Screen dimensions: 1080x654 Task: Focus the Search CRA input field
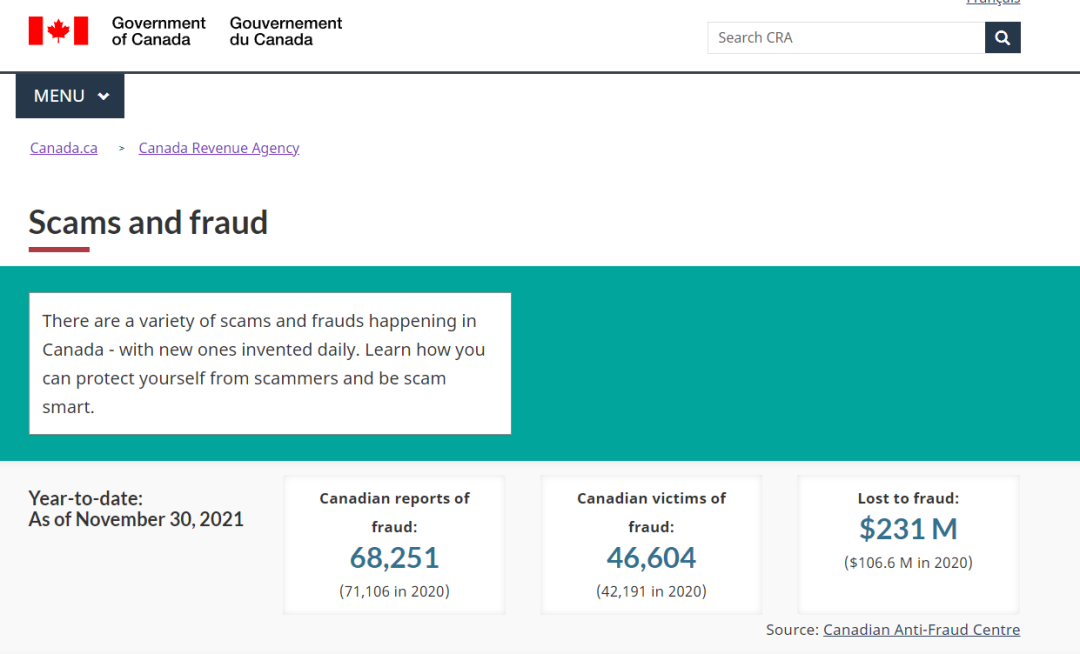845,38
